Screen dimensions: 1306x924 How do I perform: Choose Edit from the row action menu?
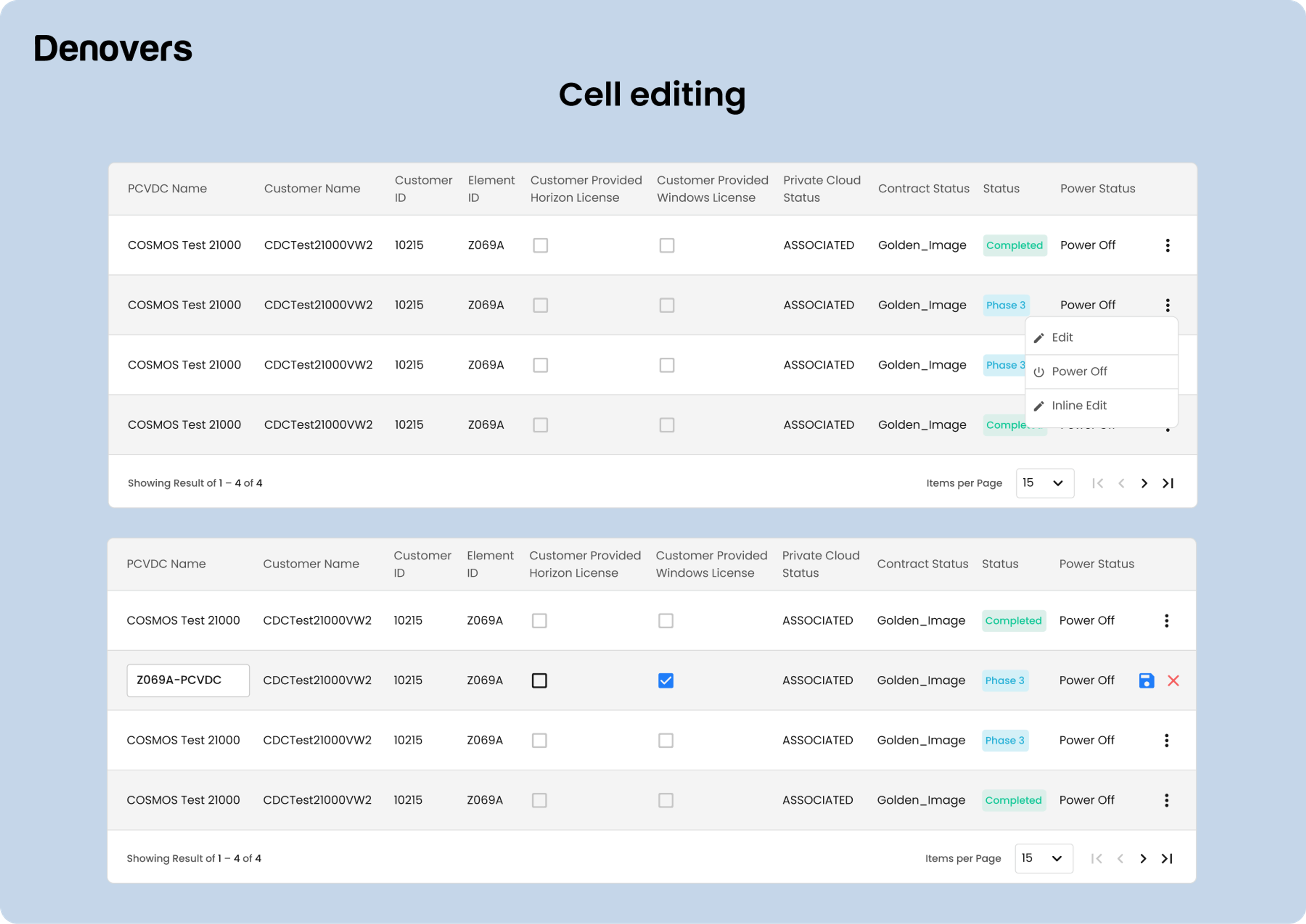pyautogui.click(x=1101, y=337)
